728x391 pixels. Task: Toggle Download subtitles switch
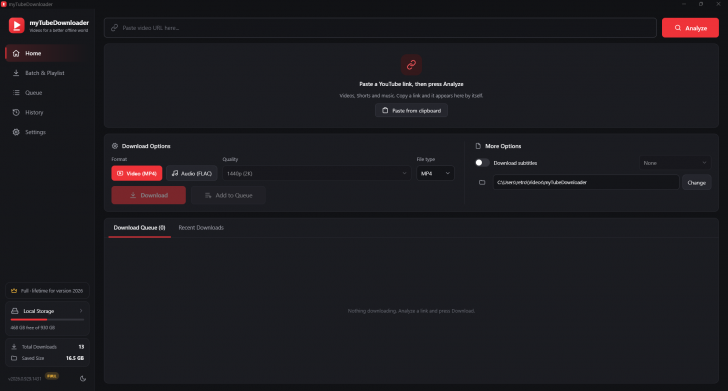(482, 163)
